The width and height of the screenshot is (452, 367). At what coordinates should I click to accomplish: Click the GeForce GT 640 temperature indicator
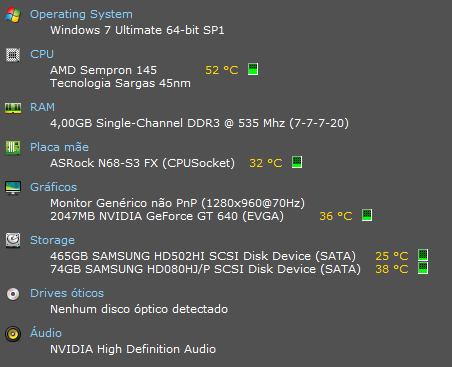[367, 215]
